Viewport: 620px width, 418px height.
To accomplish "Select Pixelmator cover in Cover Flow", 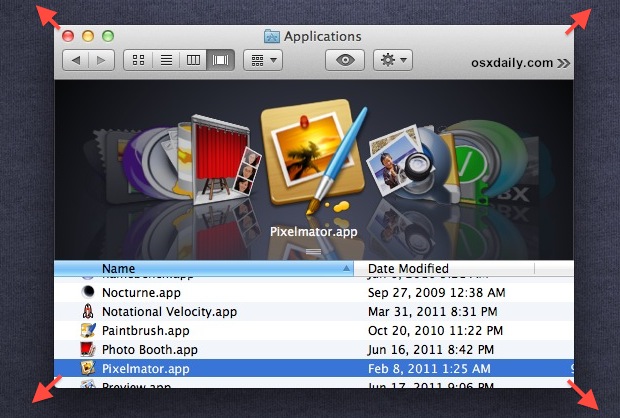I will 314,156.
